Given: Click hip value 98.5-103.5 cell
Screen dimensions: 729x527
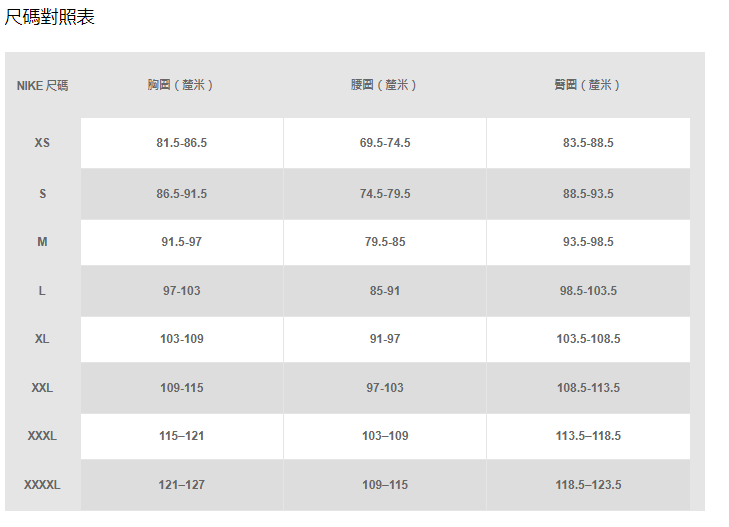Looking at the screenshot, I should 588,291.
